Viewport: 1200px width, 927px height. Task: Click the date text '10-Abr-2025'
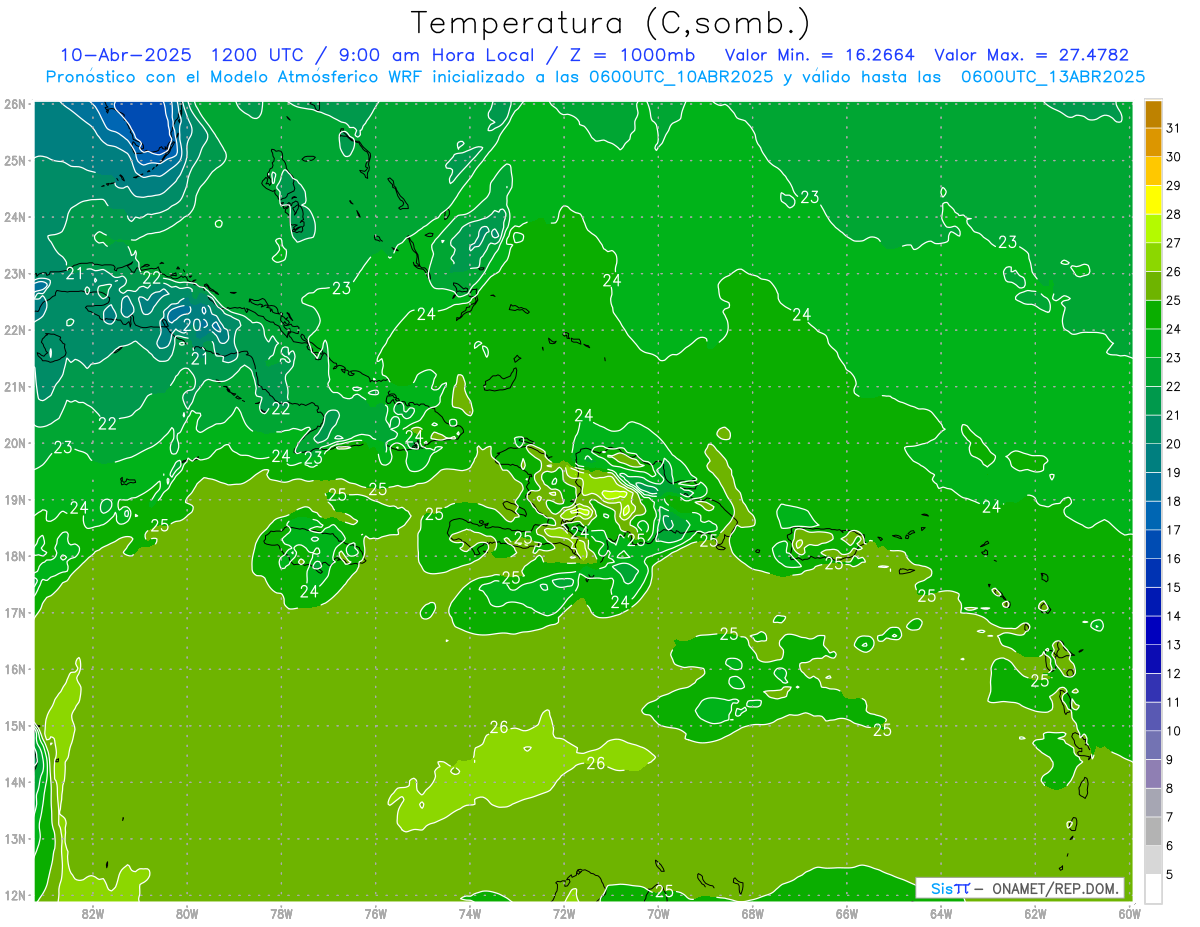[125, 55]
